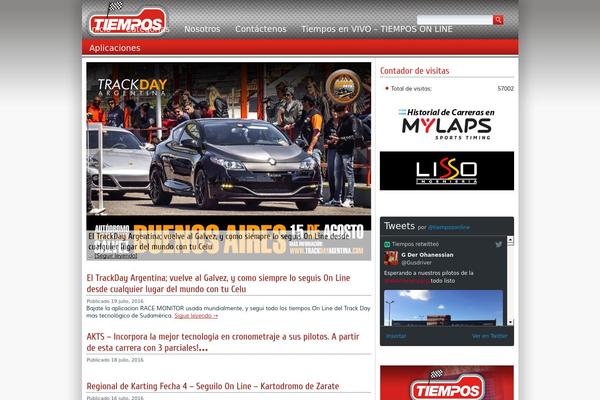The height and width of the screenshot is (400, 600).
Task: Open the AKTS cronometraje article headline
Action: 223,342
